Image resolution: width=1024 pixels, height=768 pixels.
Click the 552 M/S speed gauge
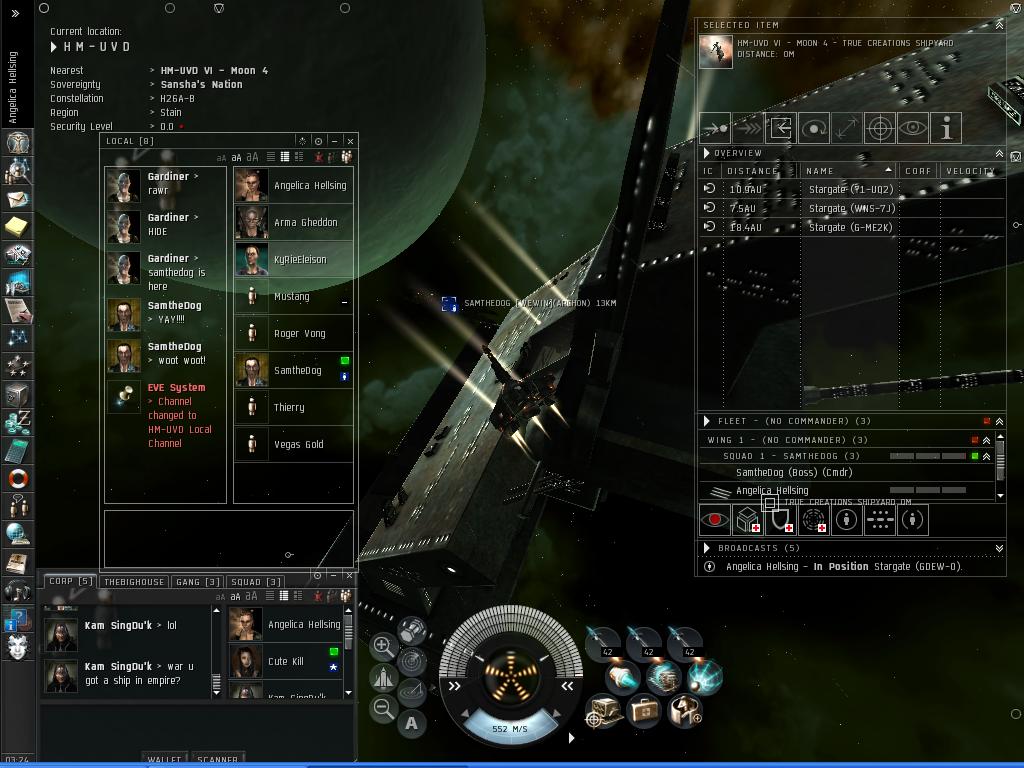(509, 728)
